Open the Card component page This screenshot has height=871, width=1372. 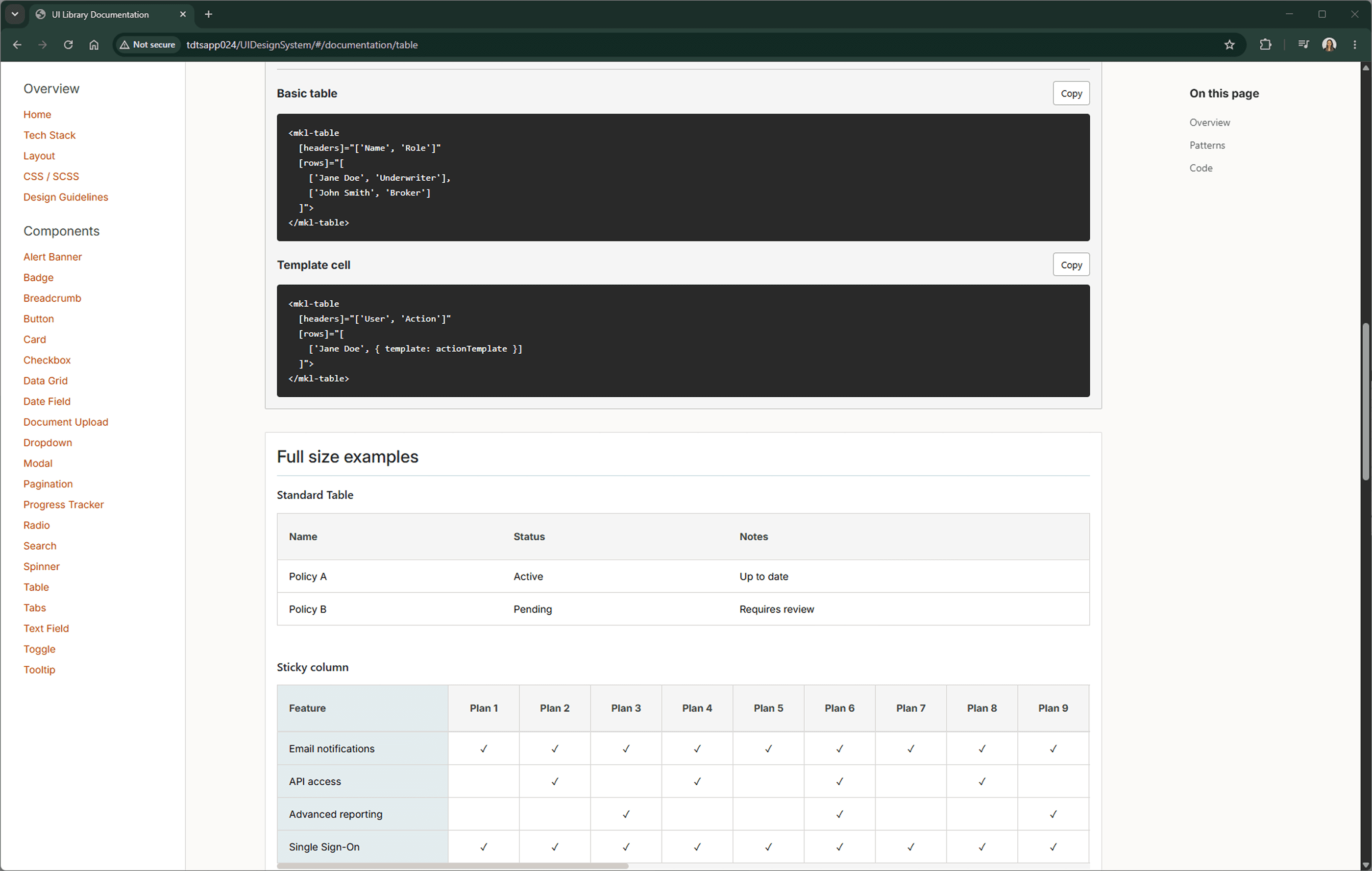[35, 339]
